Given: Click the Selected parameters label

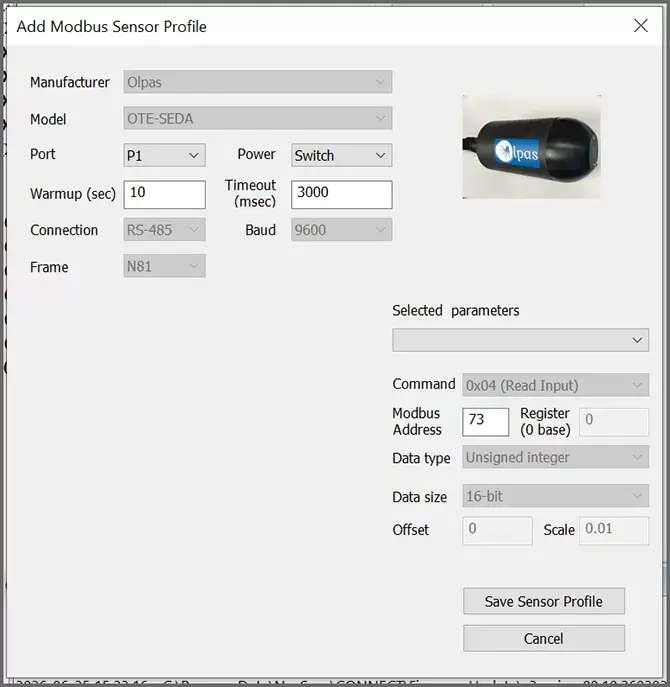Looking at the screenshot, I should coord(456,311).
